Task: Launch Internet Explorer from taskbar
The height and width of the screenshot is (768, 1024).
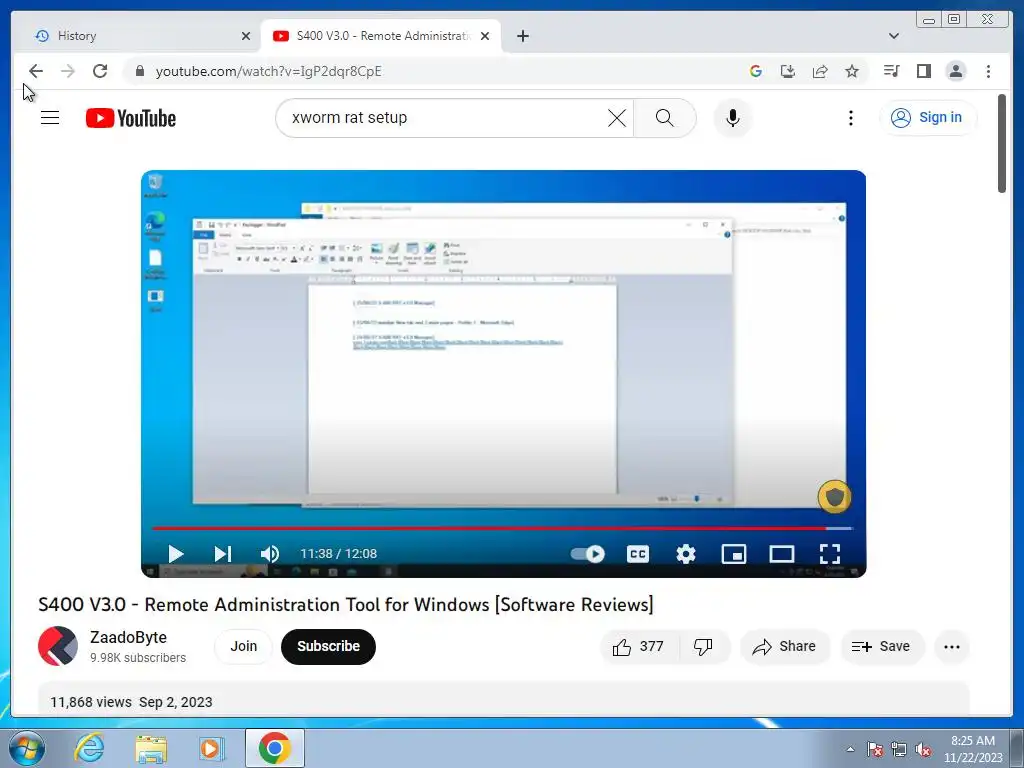Action: coord(89,748)
